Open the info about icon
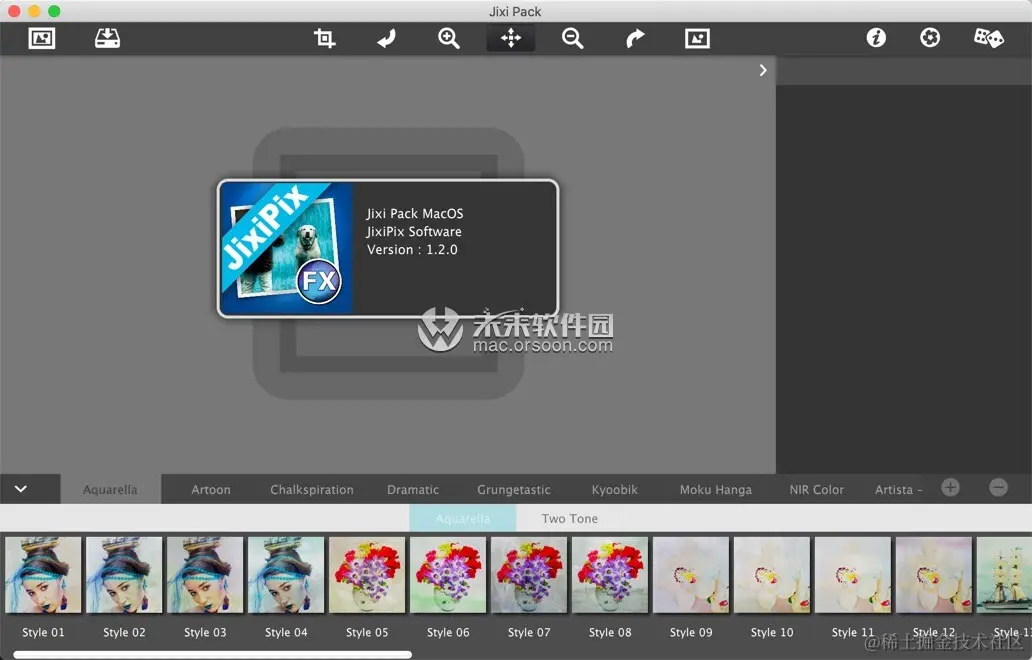 click(x=876, y=38)
